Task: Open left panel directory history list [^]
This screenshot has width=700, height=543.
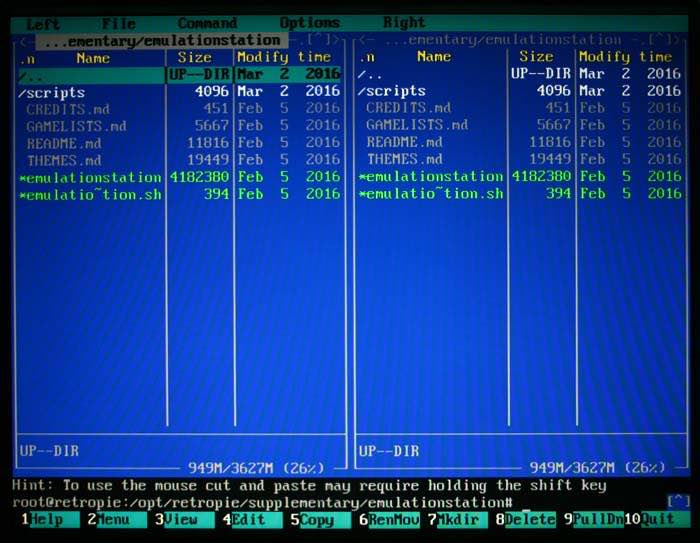Action: 319,39
